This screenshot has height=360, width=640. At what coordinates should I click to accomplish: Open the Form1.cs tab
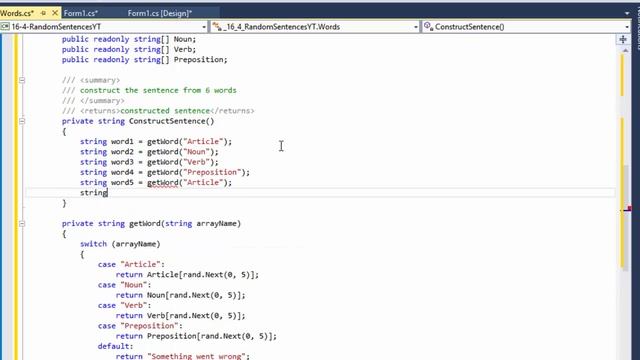pyautogui.click(x=81, y=13)
